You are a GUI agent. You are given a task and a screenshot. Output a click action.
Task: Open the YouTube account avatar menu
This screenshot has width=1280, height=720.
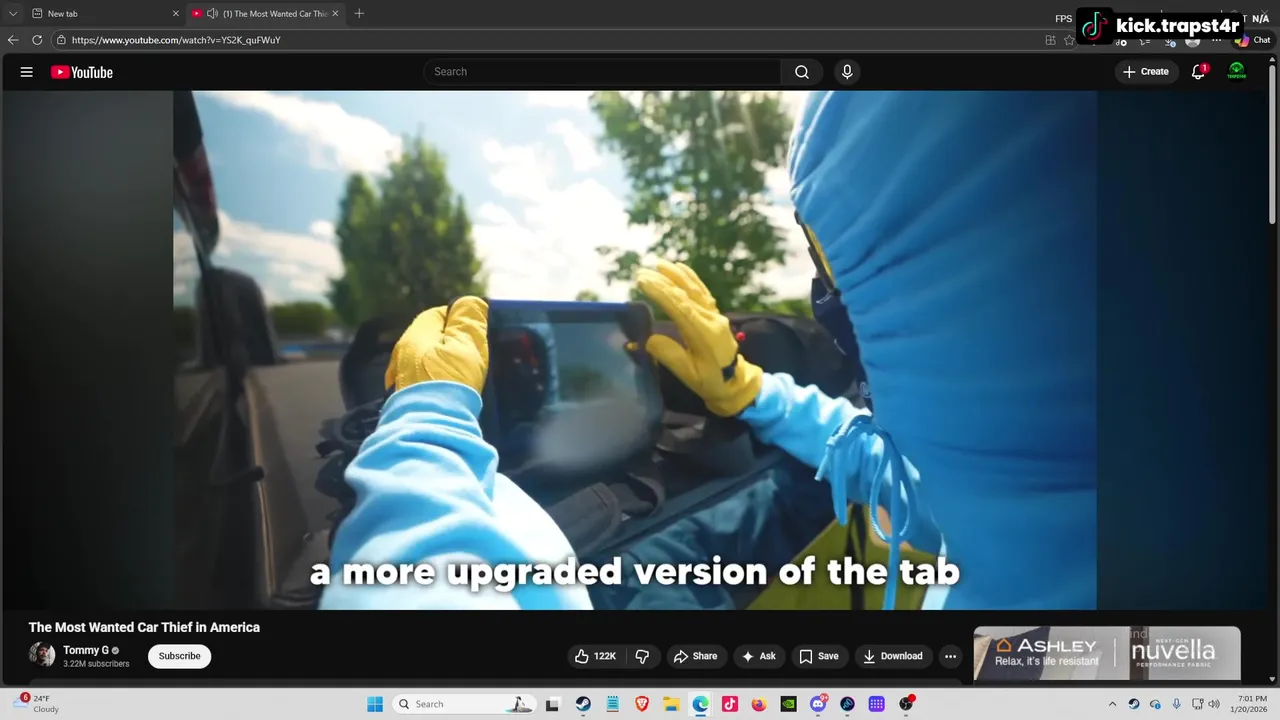point(1237,72)
